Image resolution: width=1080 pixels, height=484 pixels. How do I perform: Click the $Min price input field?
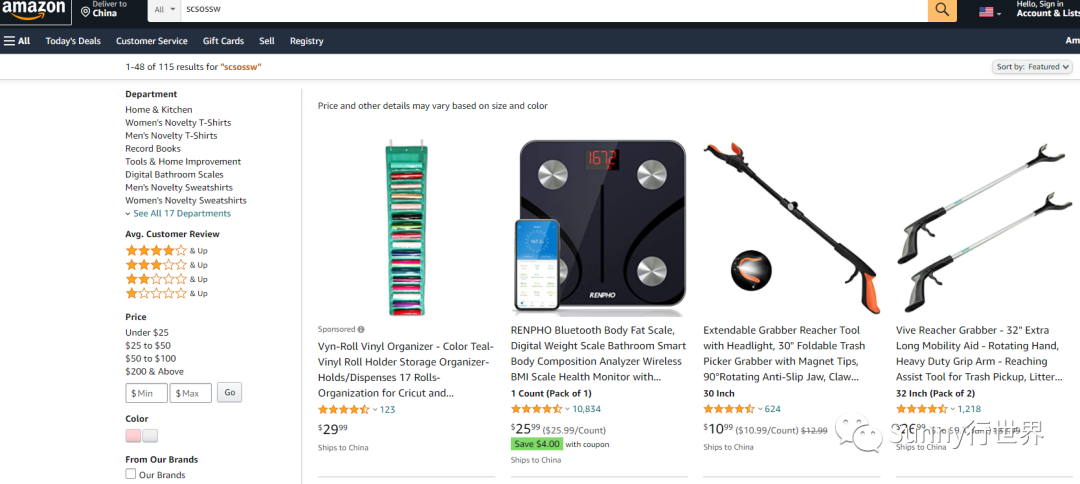147,393
